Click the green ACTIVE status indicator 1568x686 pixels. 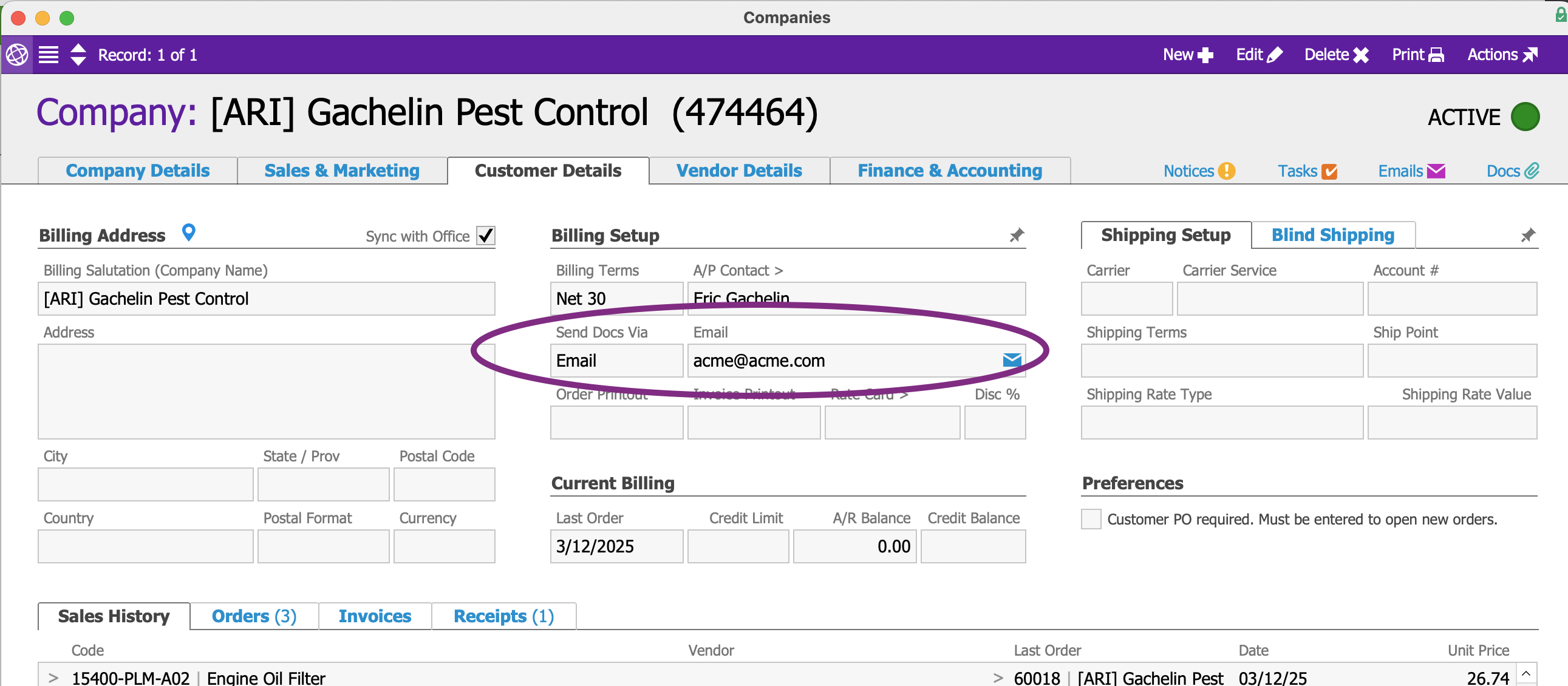1525,117
